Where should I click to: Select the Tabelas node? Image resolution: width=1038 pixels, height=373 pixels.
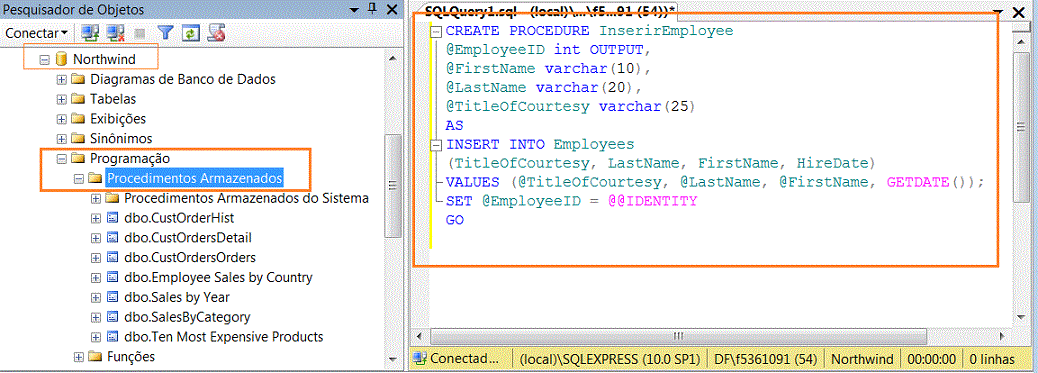click(113, 99)
